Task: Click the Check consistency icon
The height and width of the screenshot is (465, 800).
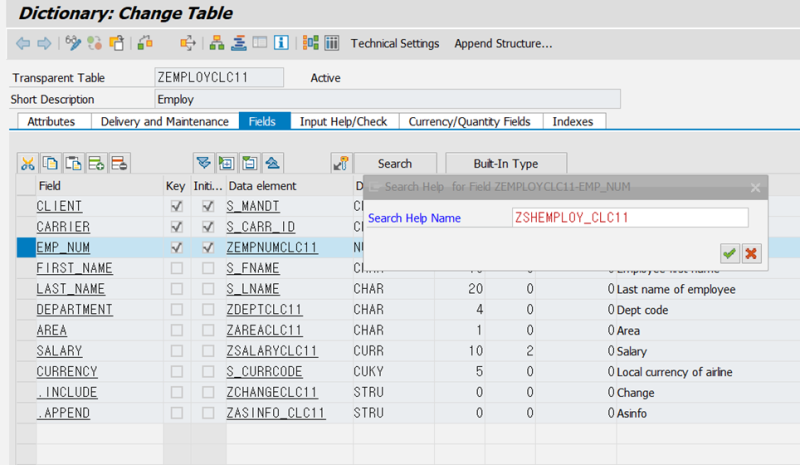Action: tap(145, 43)
